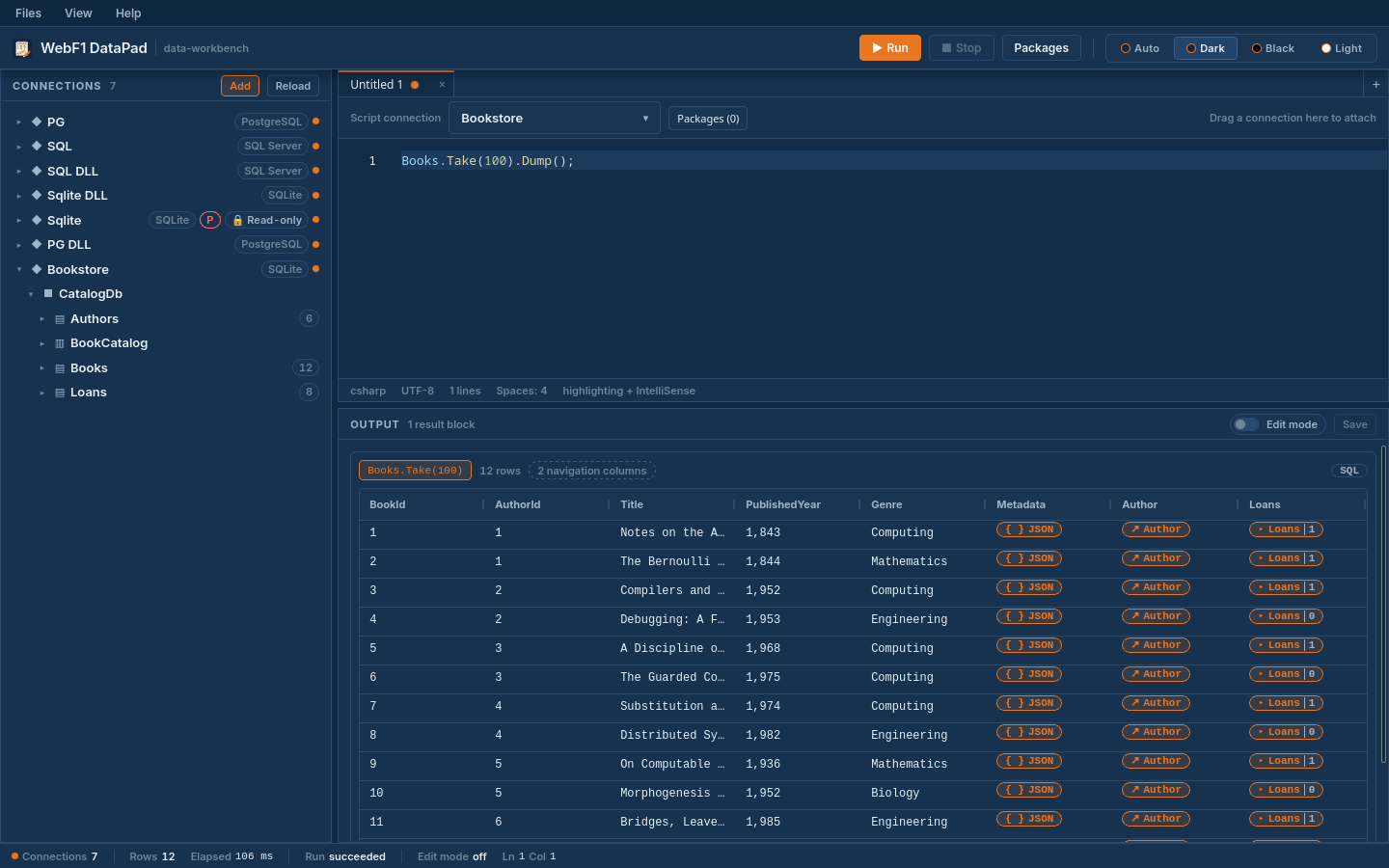Click the WebF1 DataPad app logo icon

[x=22, y=48]
